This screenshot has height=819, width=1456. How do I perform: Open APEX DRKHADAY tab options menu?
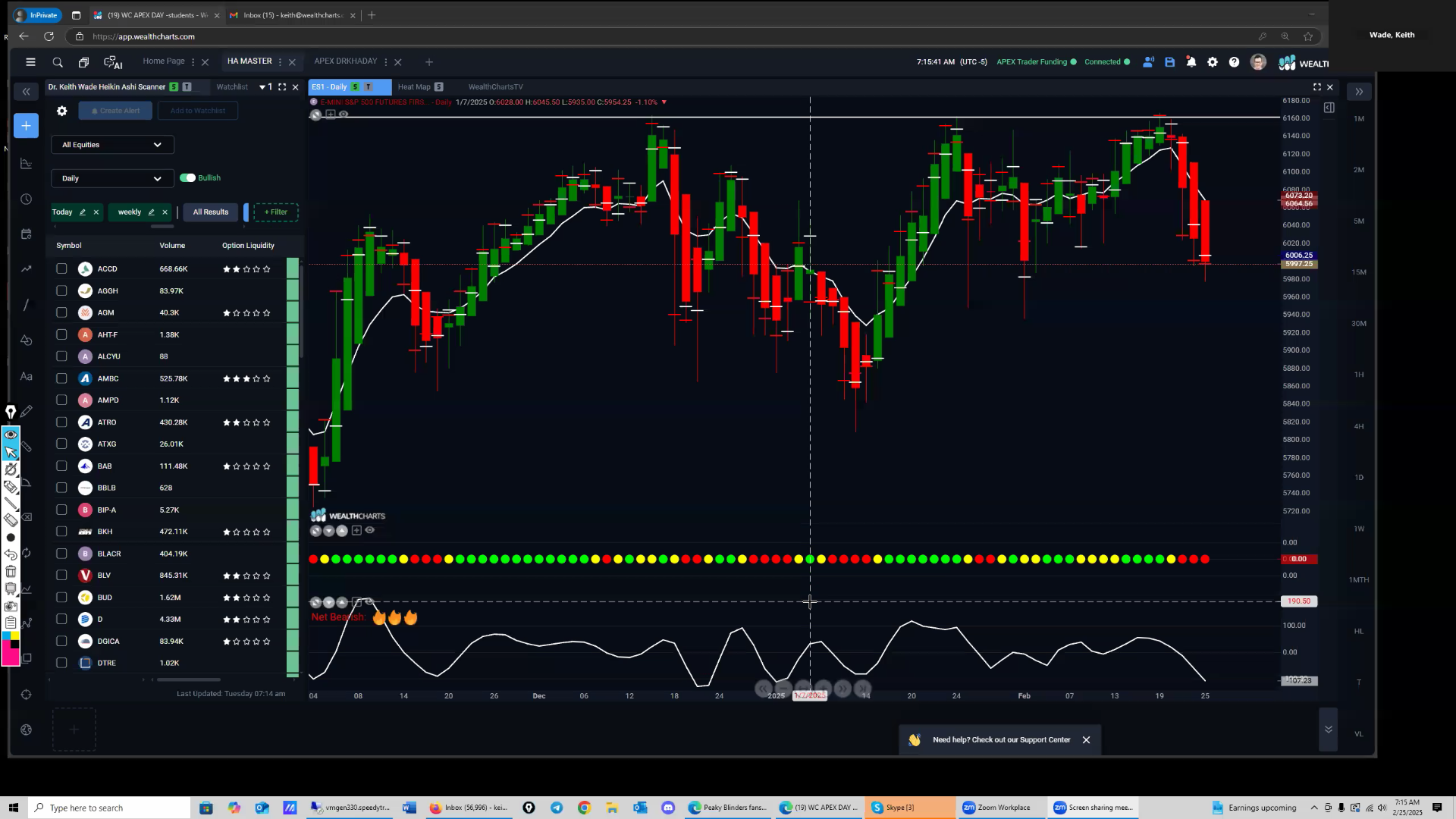[x=386, y=62]
